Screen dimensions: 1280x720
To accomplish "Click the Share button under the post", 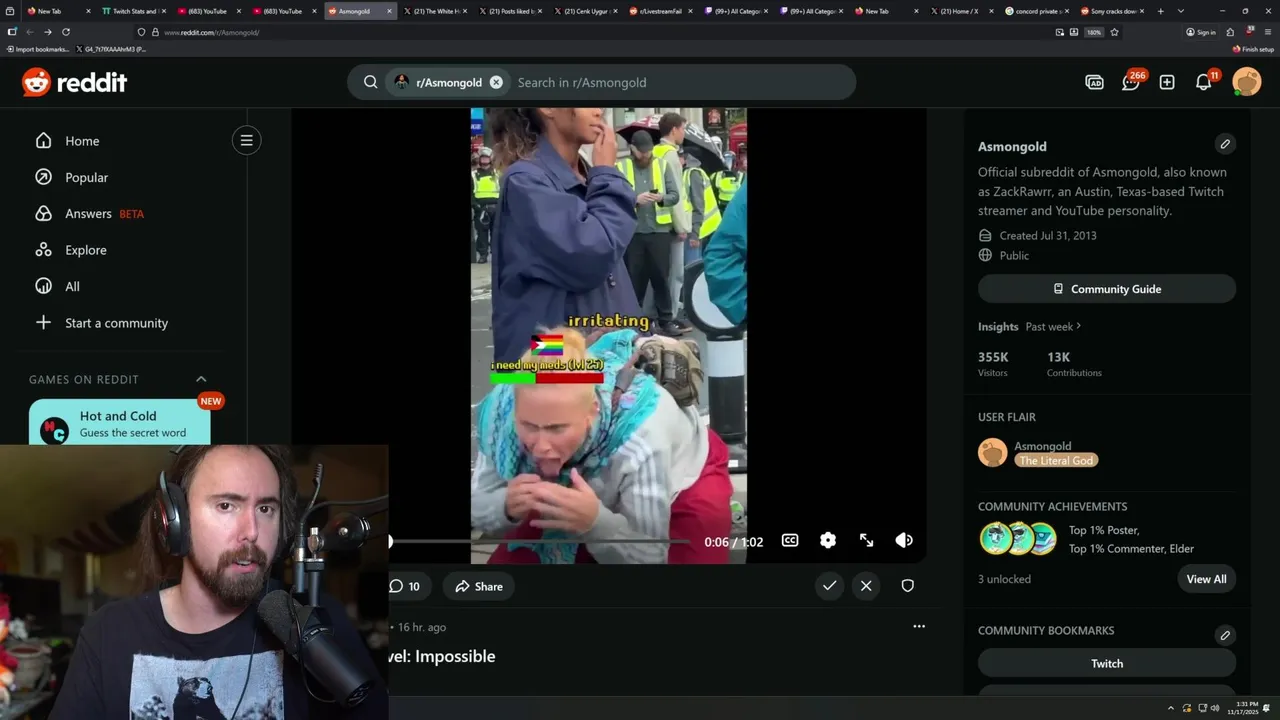I will 479,586.
